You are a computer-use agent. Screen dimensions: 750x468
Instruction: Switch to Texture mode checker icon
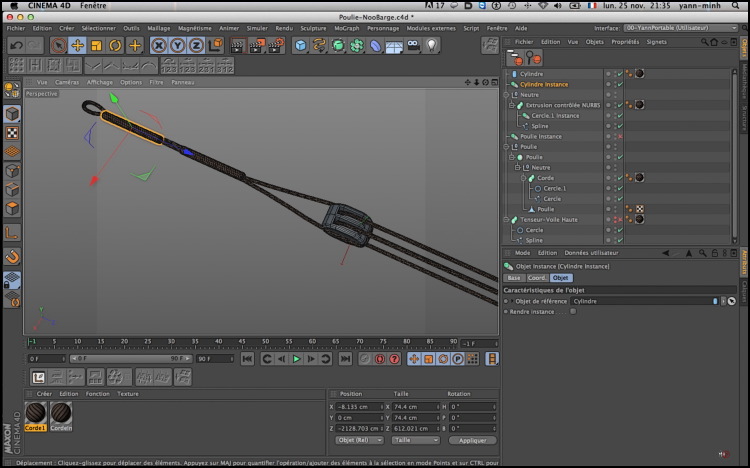(x=12, y=133)
